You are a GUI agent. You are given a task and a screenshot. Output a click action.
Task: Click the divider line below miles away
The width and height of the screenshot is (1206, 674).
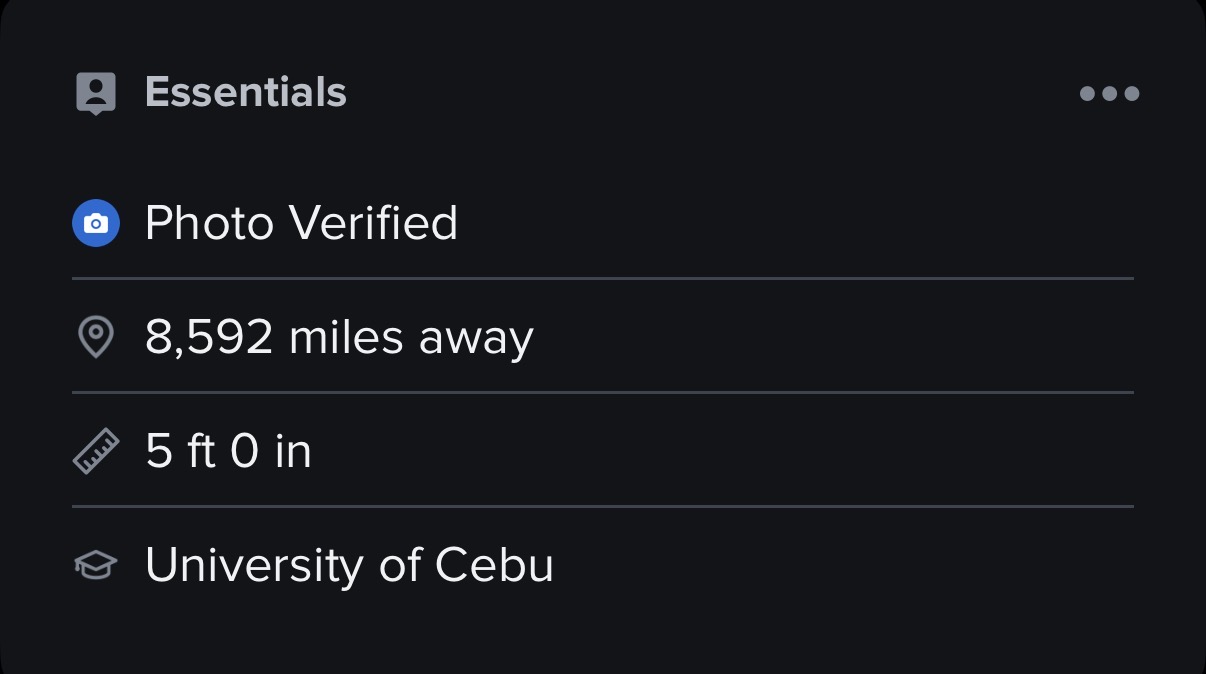pos(603,392)
